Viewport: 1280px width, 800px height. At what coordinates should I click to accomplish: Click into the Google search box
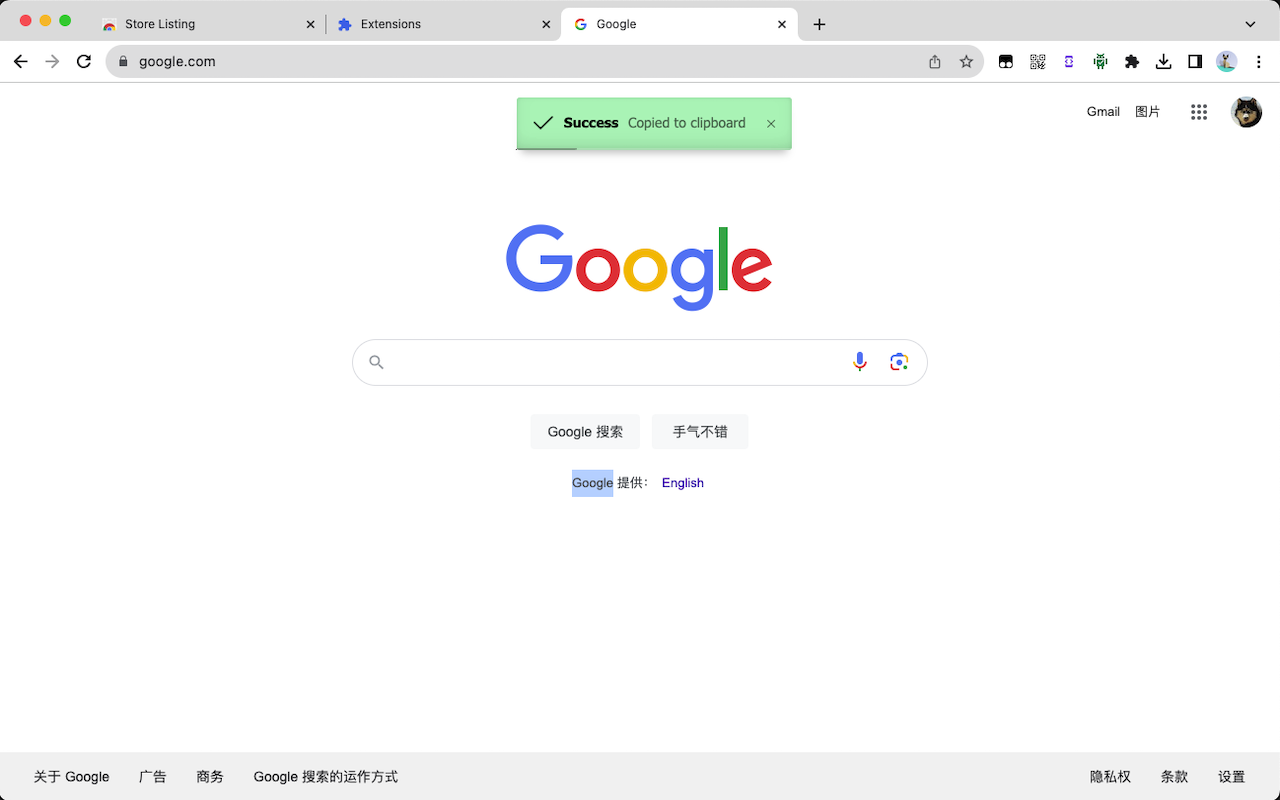(x=617, y=362)
